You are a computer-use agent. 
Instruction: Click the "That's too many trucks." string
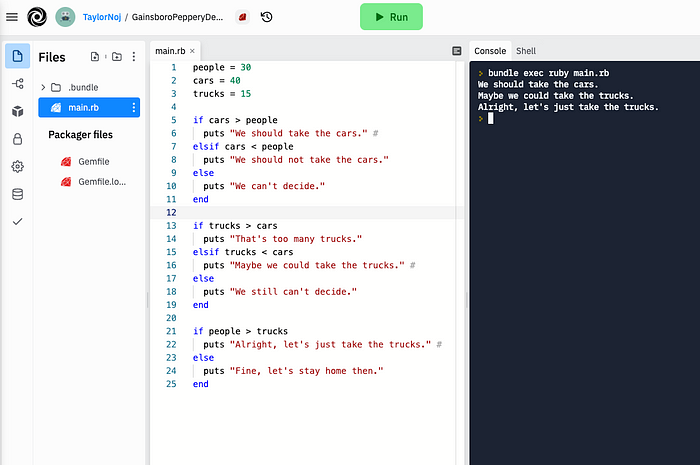pyautogui.click(x=296, y=239)
